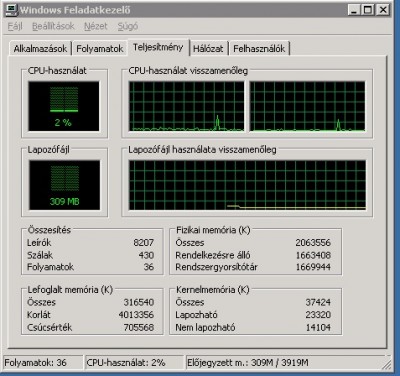Click the Rendszergyorsítótár value 1669944
This screenshot has height=376, width=400.
pyautogui.click(x=313, y=267)
